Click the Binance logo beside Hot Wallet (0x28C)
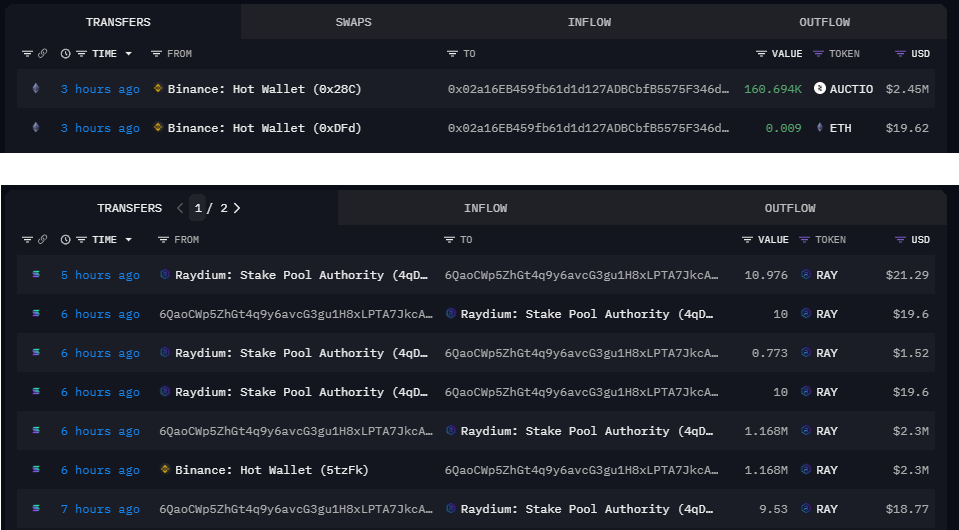 (158, 89)
